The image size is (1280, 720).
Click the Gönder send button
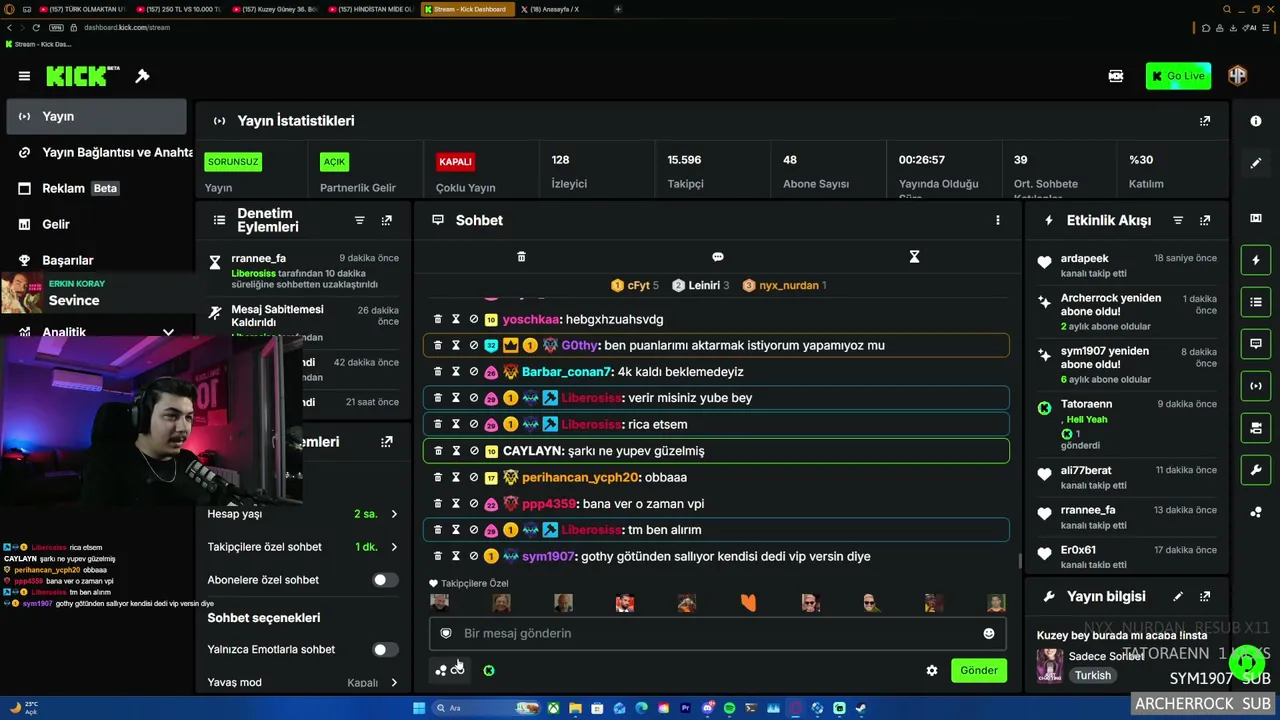coord(978,671)
